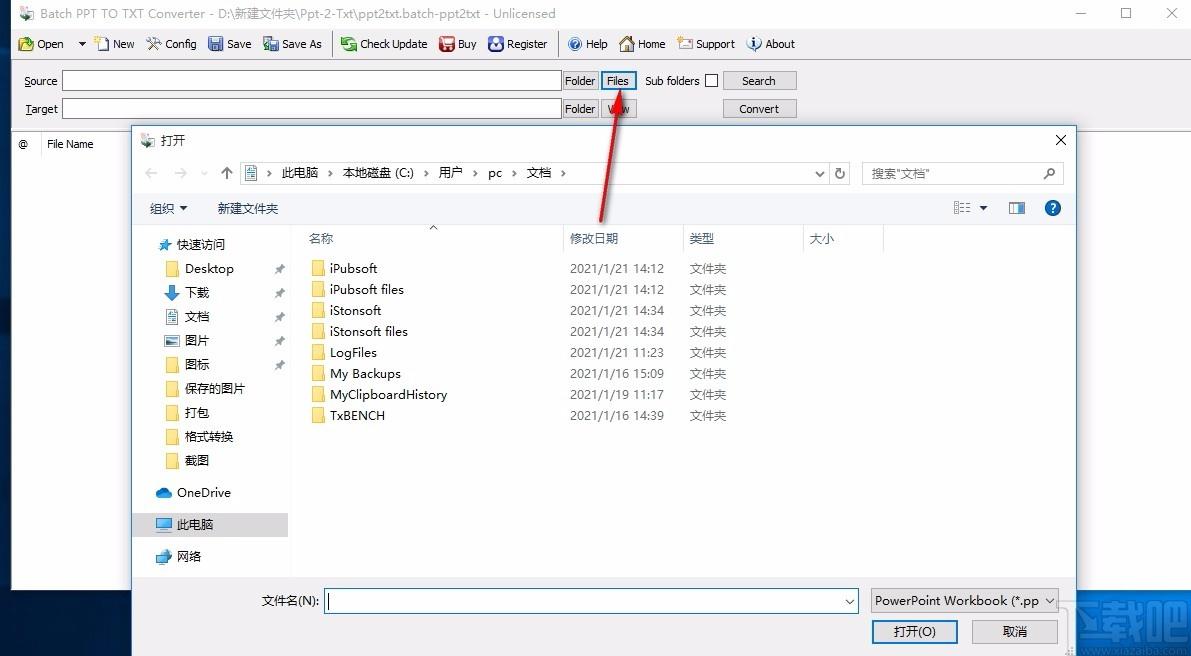Select OneDrive in navigation pane
The height and width of the screenshot is (656, 1191).
tap(204, 493)
